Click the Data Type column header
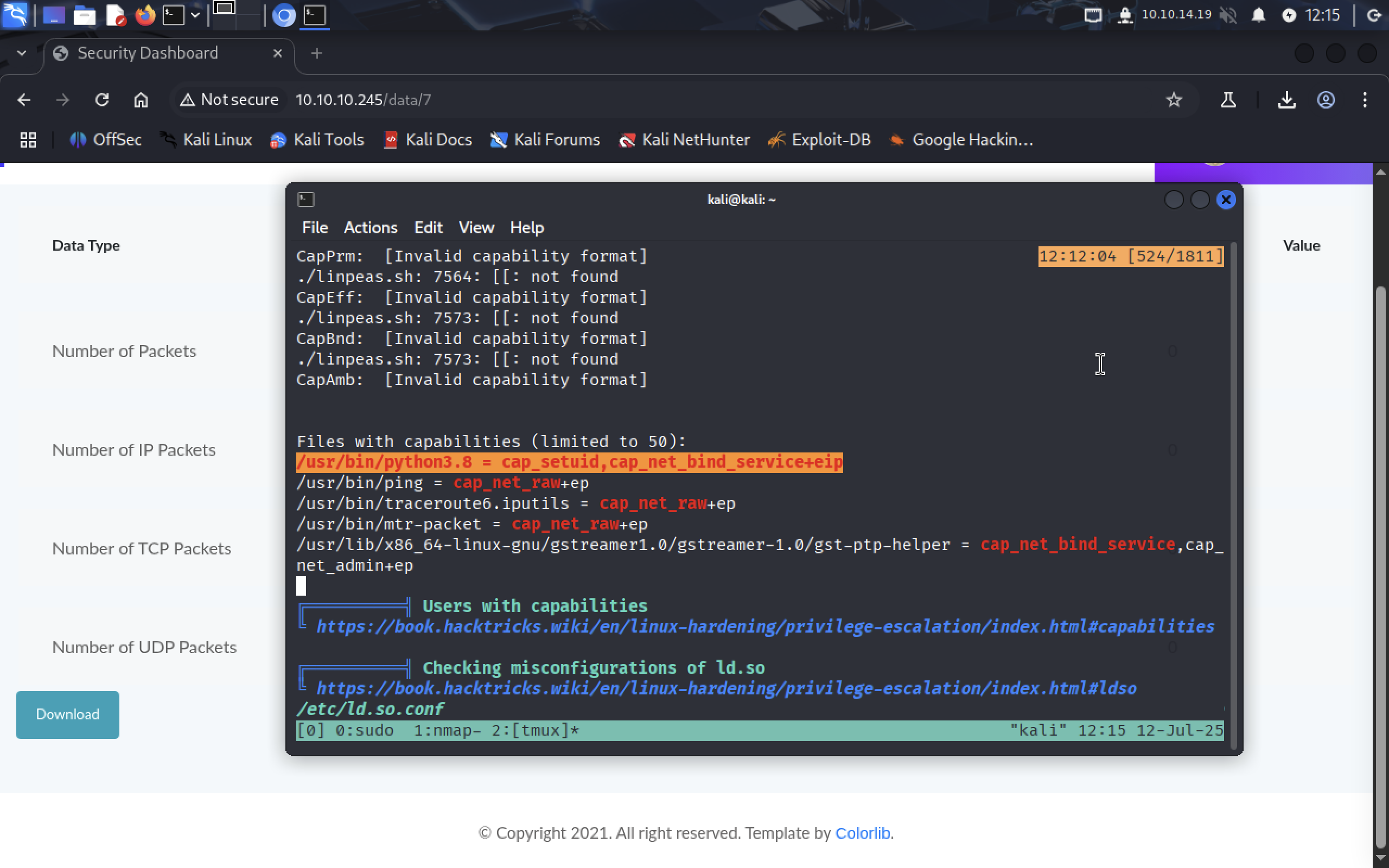This screenshot has width=1389, height=868. (86, 246)
